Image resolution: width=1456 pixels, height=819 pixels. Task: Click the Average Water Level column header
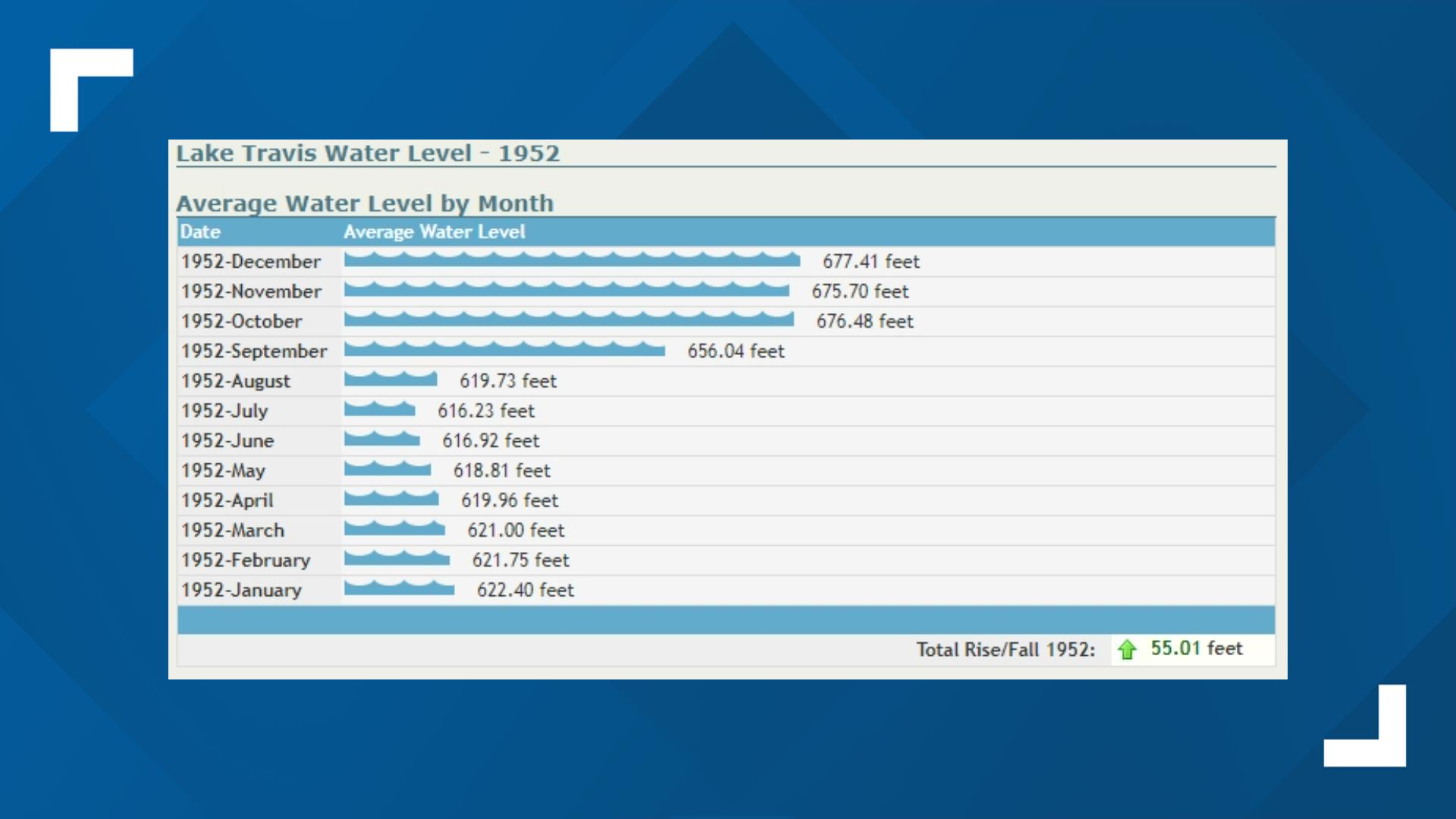[434, 232]
